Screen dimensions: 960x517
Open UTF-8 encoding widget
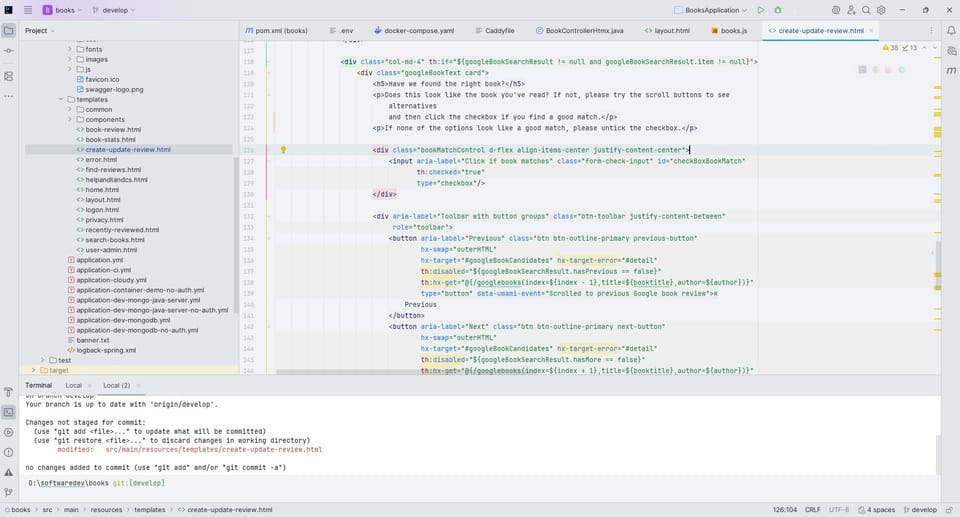click(839, 510)
